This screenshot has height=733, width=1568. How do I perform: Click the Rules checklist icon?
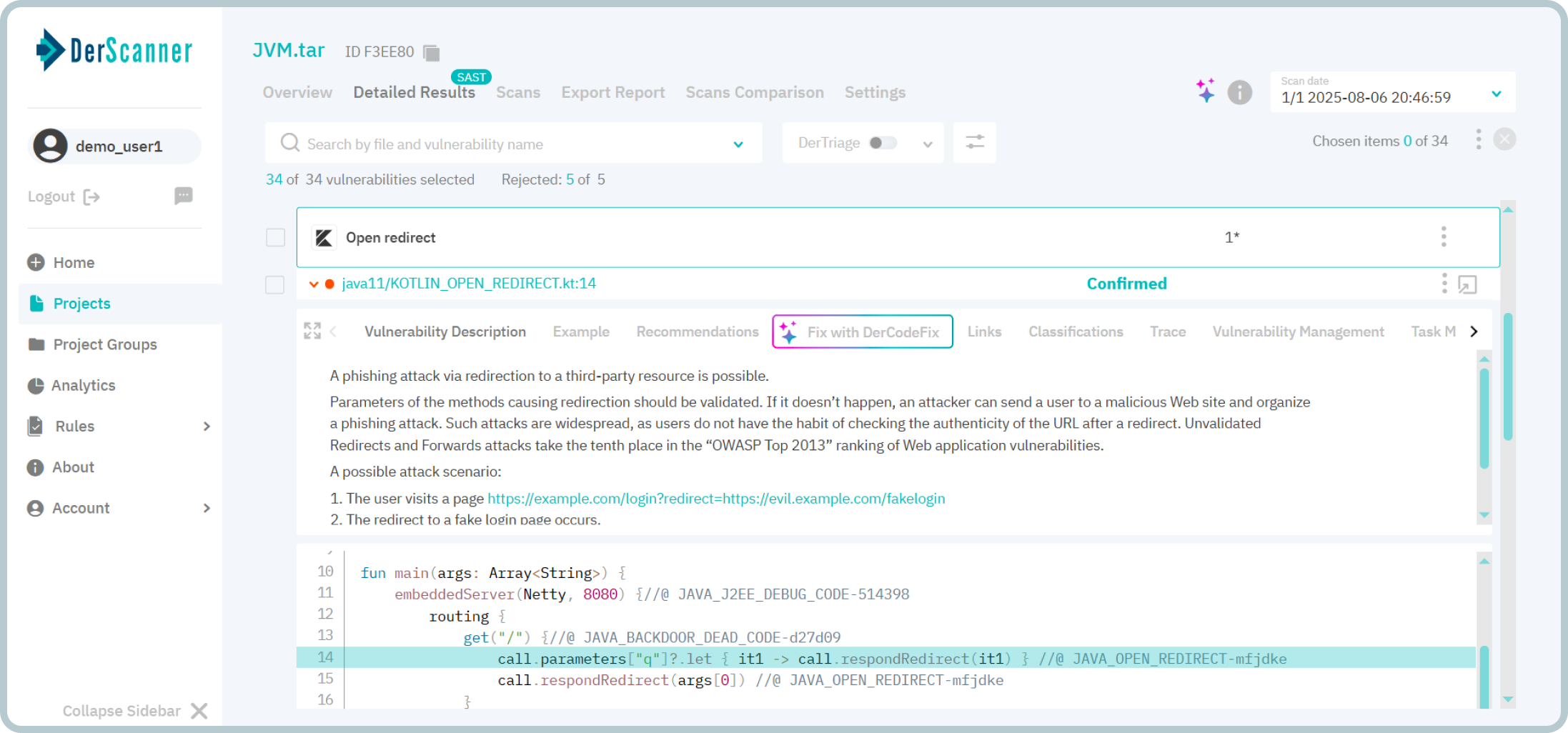(x=35, y=426)
